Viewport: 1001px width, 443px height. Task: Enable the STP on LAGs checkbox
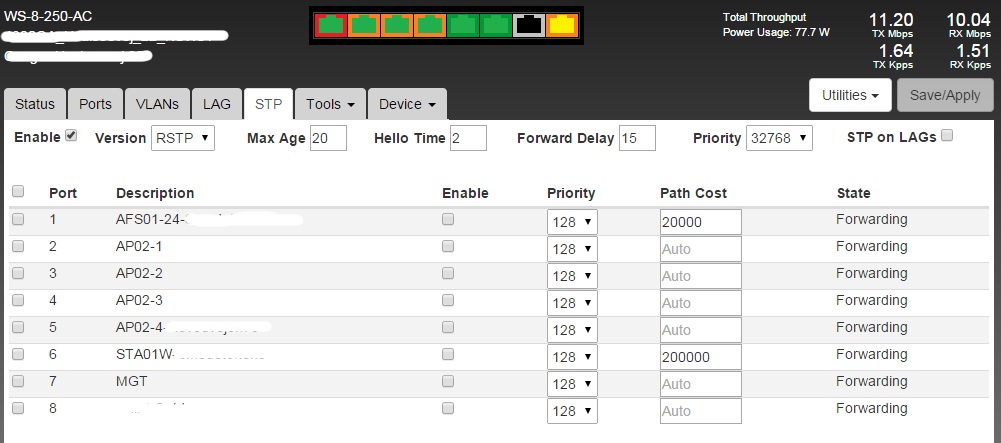pos(947,136)
